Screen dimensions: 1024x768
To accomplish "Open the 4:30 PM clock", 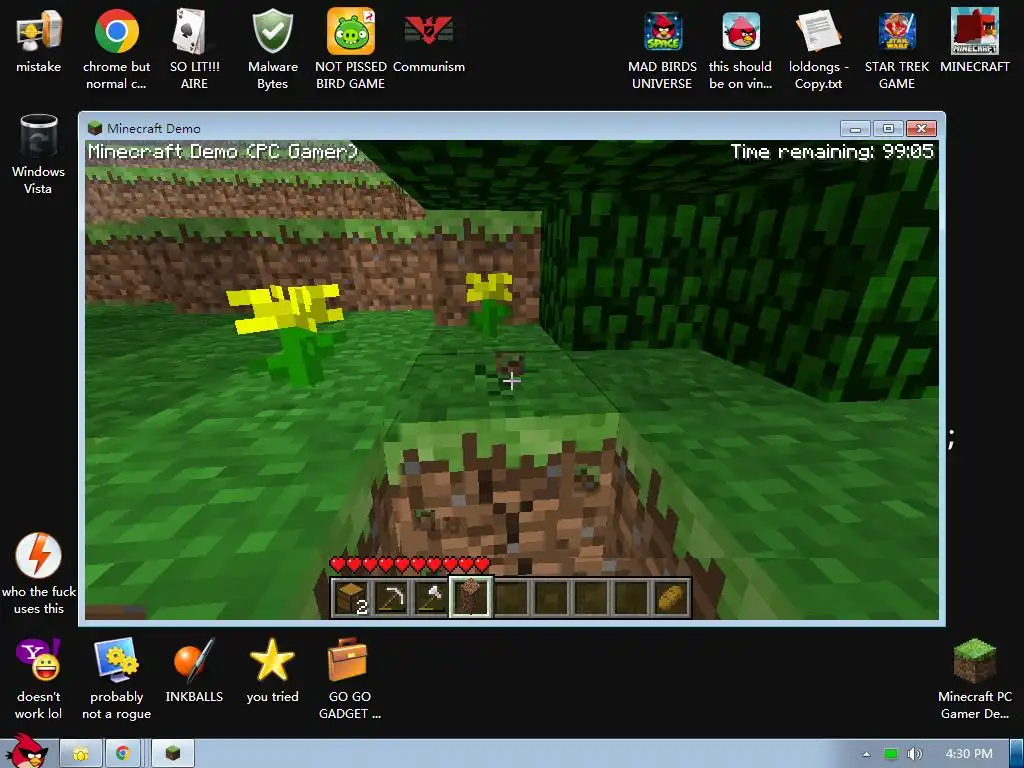I will (x=969, y=754).
